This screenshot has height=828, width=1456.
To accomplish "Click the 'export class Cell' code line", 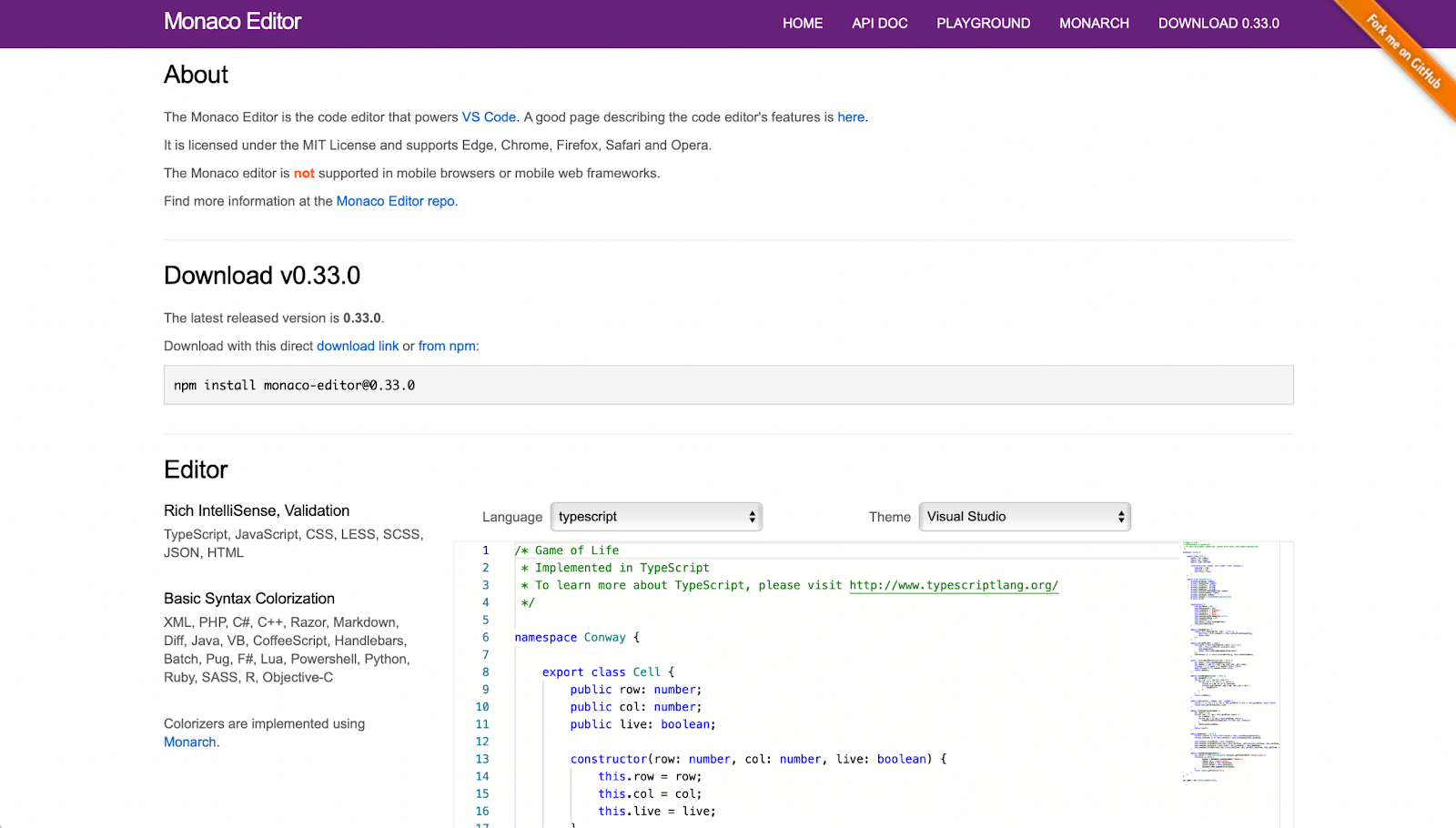I will tap(608, 672).
